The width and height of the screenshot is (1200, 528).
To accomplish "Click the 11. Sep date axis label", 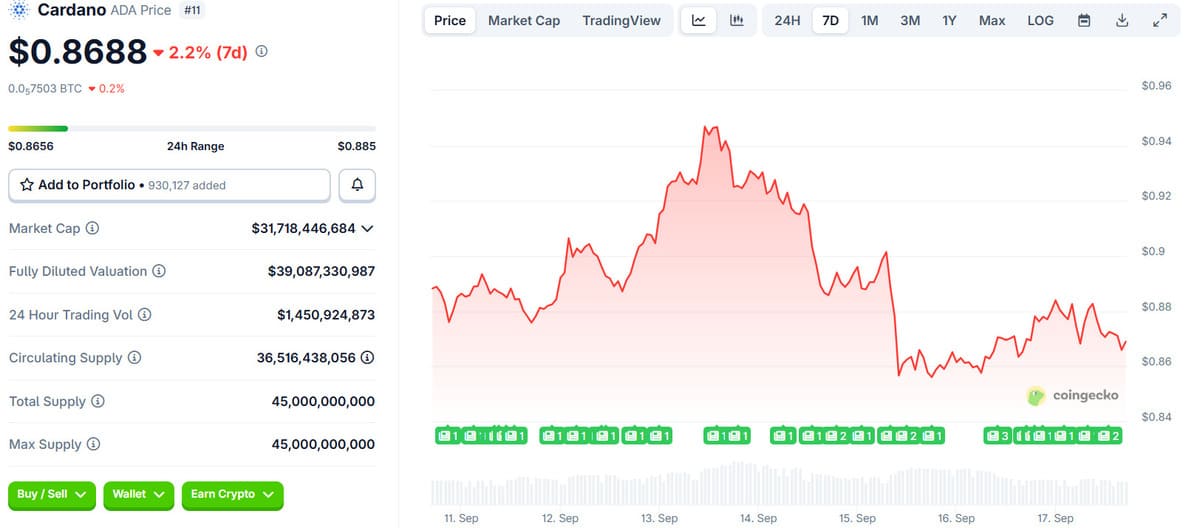I will (x=462, y=518).
